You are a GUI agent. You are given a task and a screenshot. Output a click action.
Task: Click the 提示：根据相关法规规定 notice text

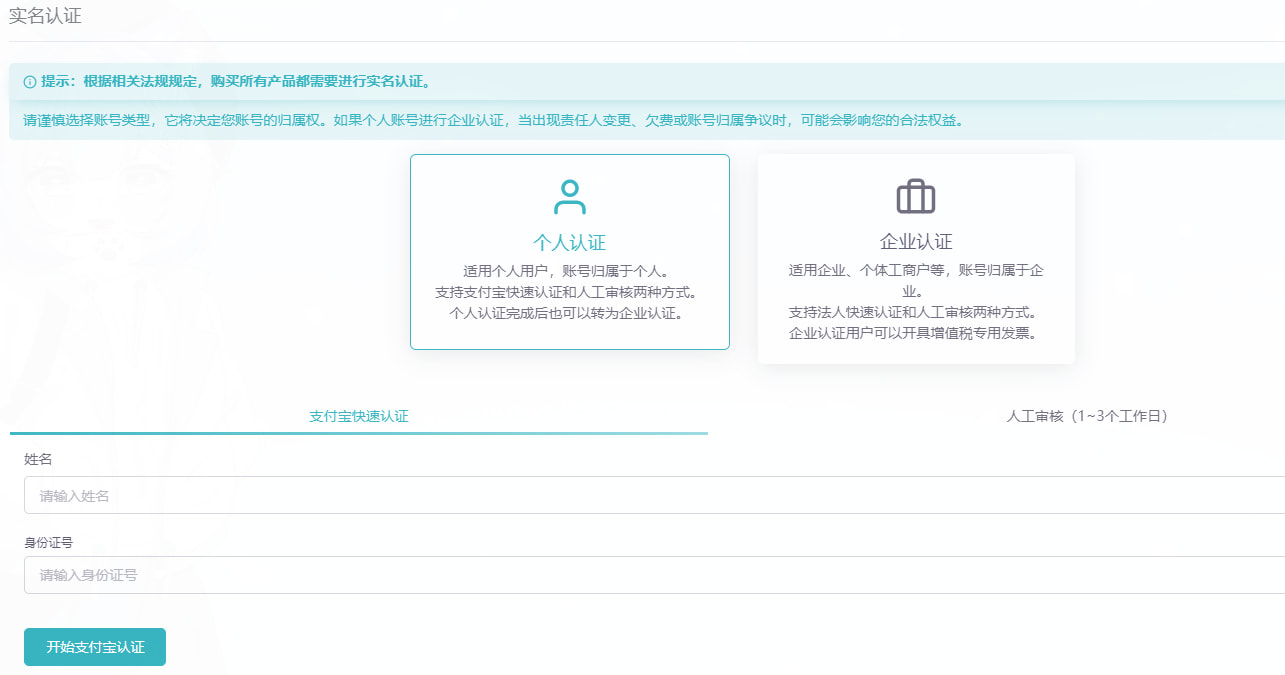point(236,82)
